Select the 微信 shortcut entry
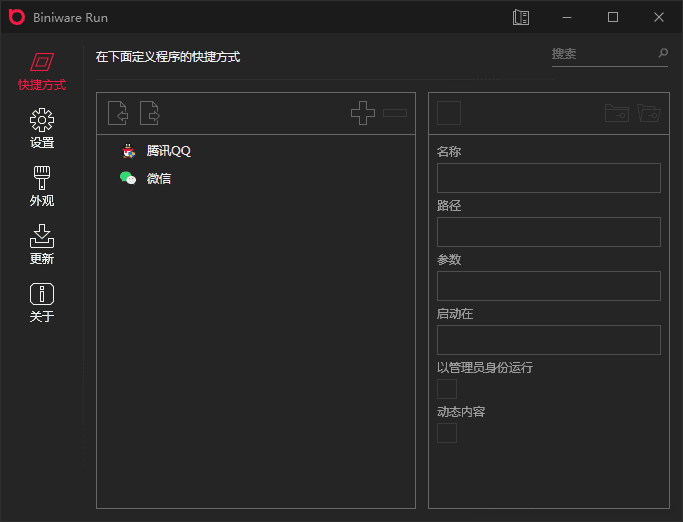 tap(158, 178)
